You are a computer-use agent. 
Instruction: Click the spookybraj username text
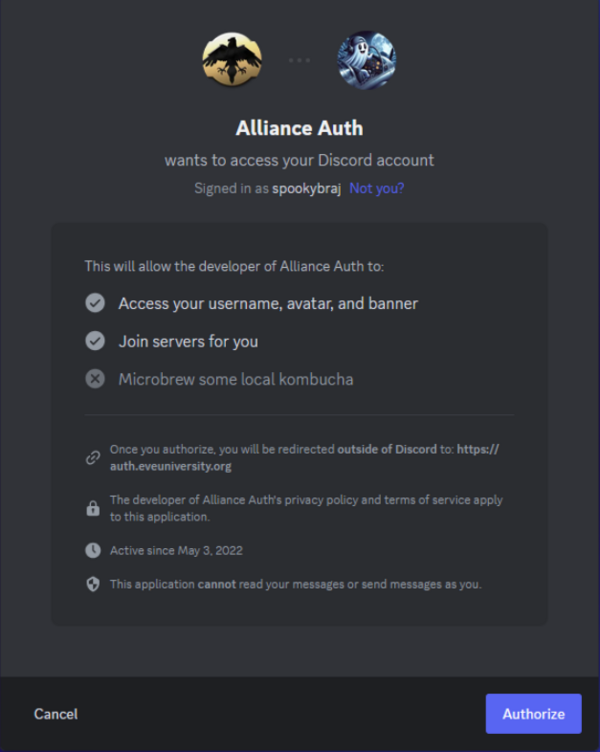click(307, 188)
